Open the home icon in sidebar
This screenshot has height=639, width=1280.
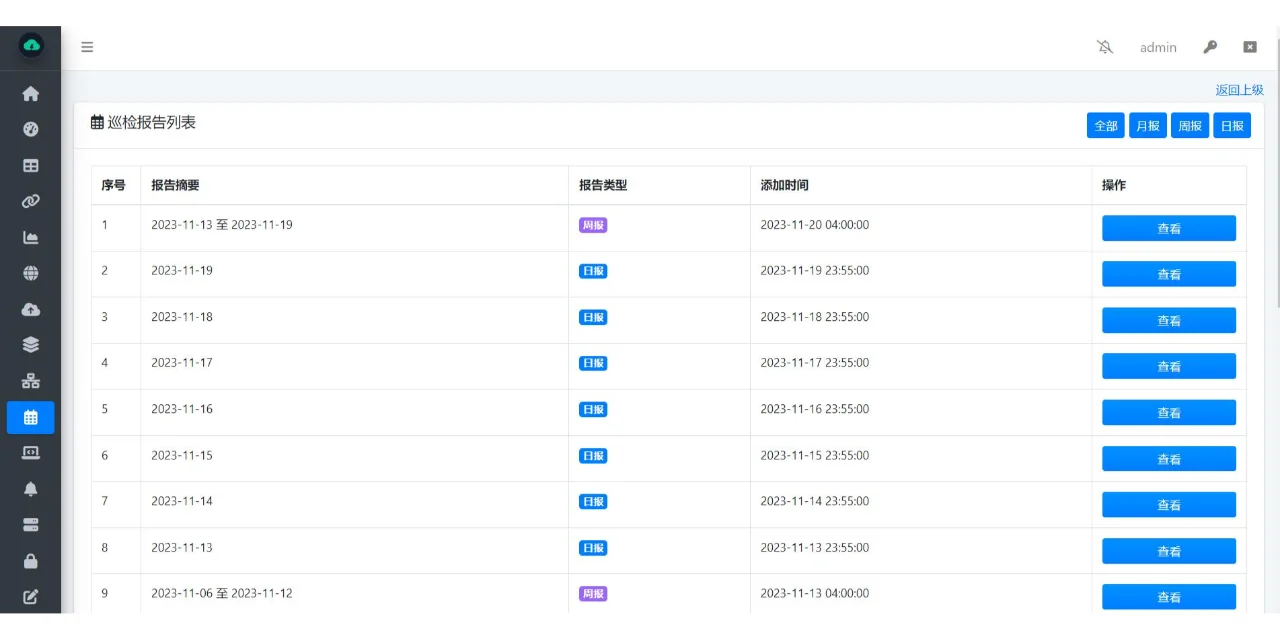31,93
